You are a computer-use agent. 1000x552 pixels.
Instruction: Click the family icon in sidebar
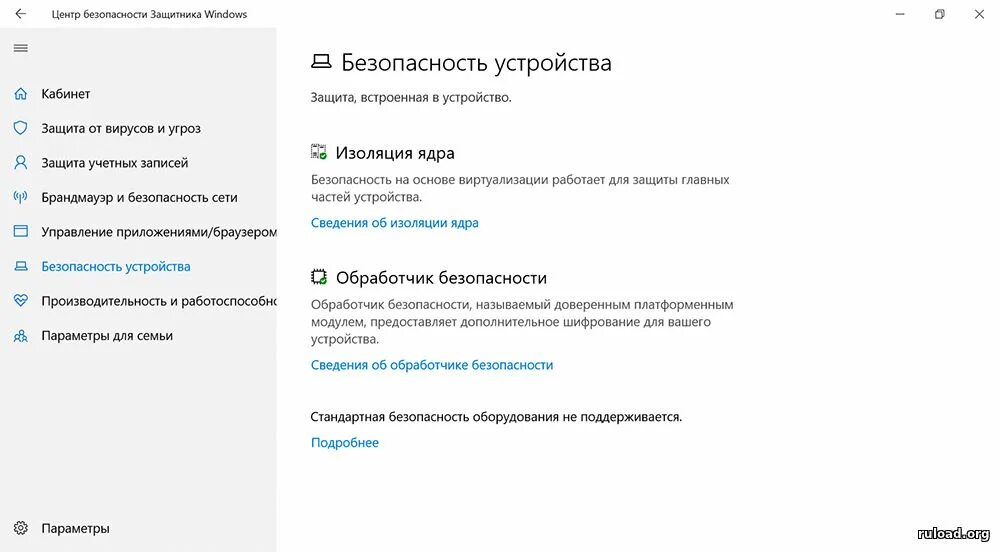pyautogui.click(x=20, y=335)
